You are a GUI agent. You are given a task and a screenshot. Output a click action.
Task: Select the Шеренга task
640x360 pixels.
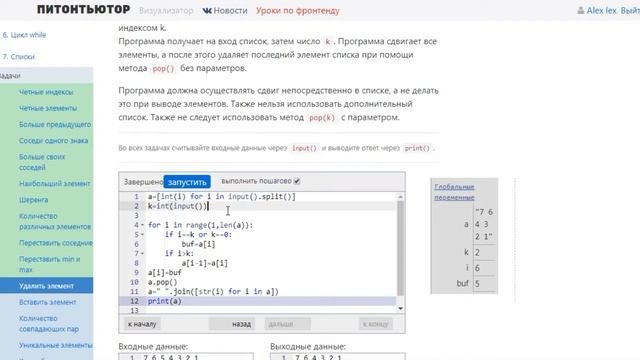coord(33,200)
